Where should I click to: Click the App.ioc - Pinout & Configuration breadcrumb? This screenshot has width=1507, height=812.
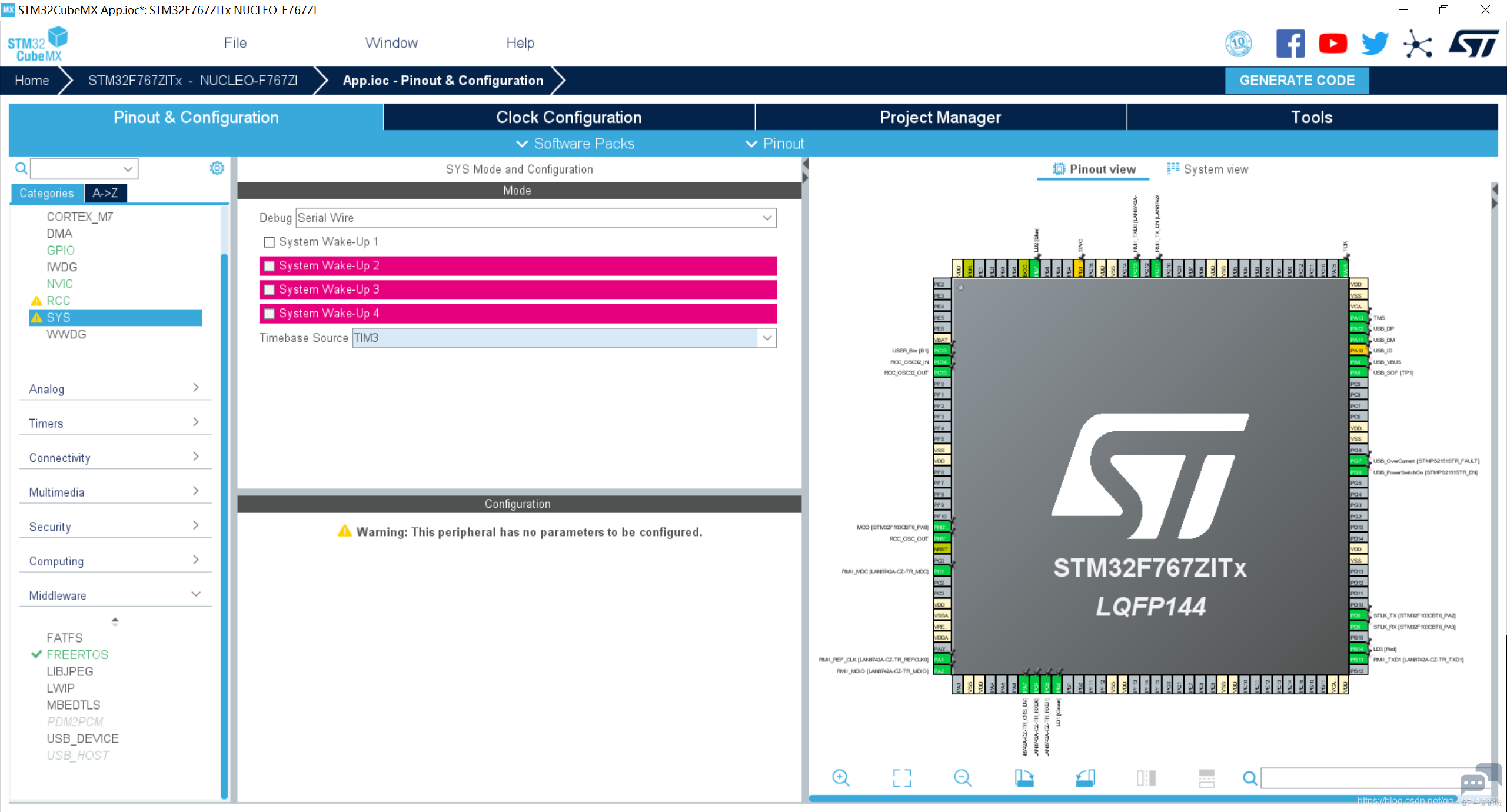pyautogui.click(x=443, y=81)
